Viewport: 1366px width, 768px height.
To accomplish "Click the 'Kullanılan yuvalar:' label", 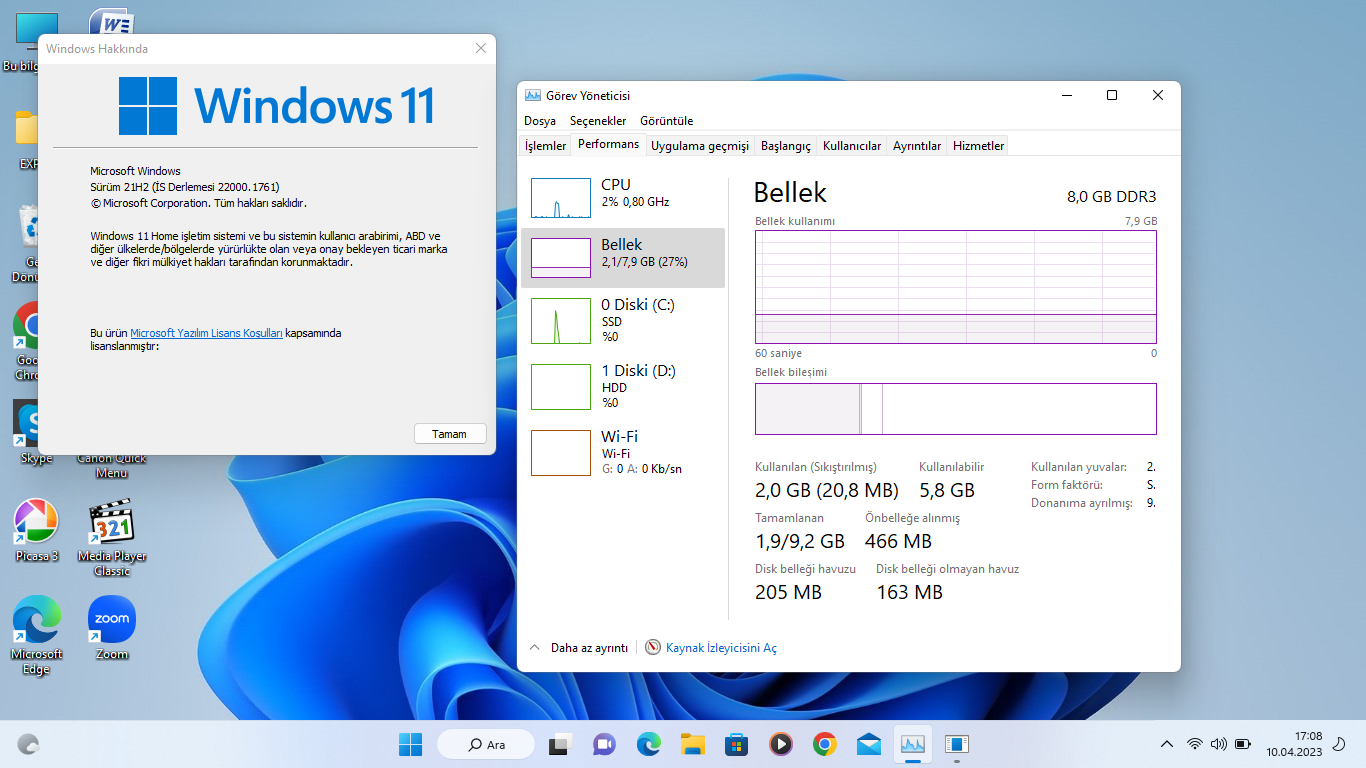I will coord(1079,467).
